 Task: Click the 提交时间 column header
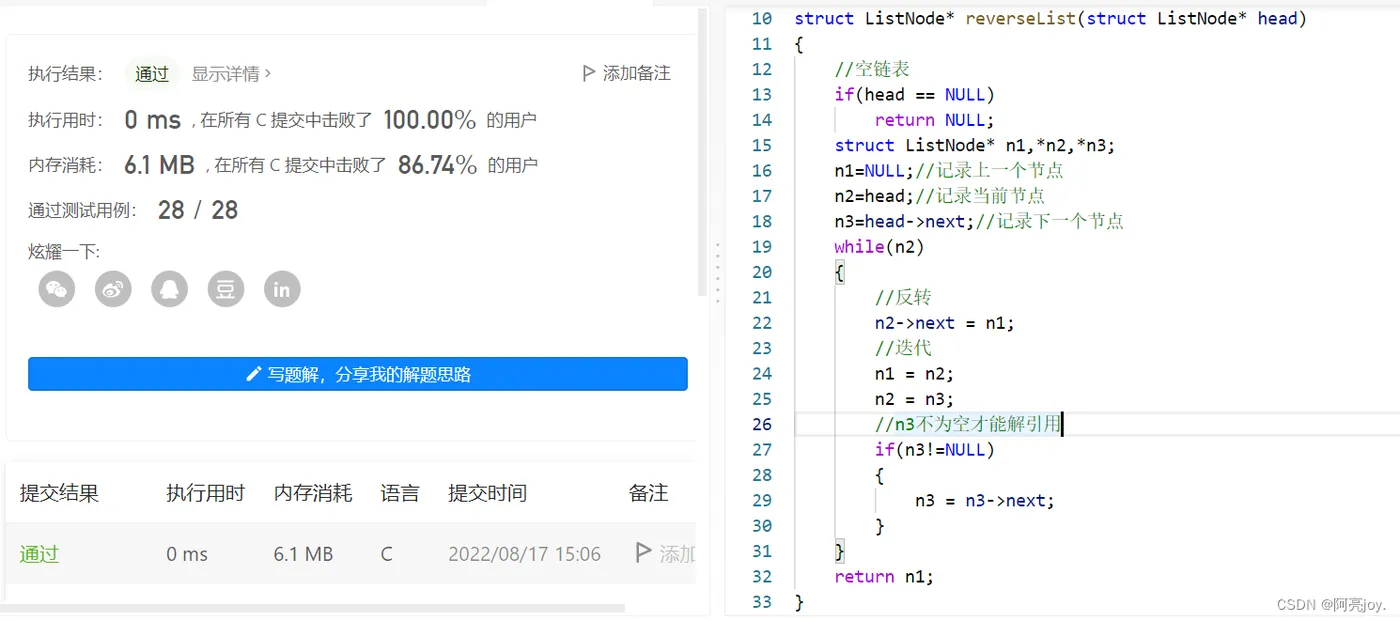(487, 493)
